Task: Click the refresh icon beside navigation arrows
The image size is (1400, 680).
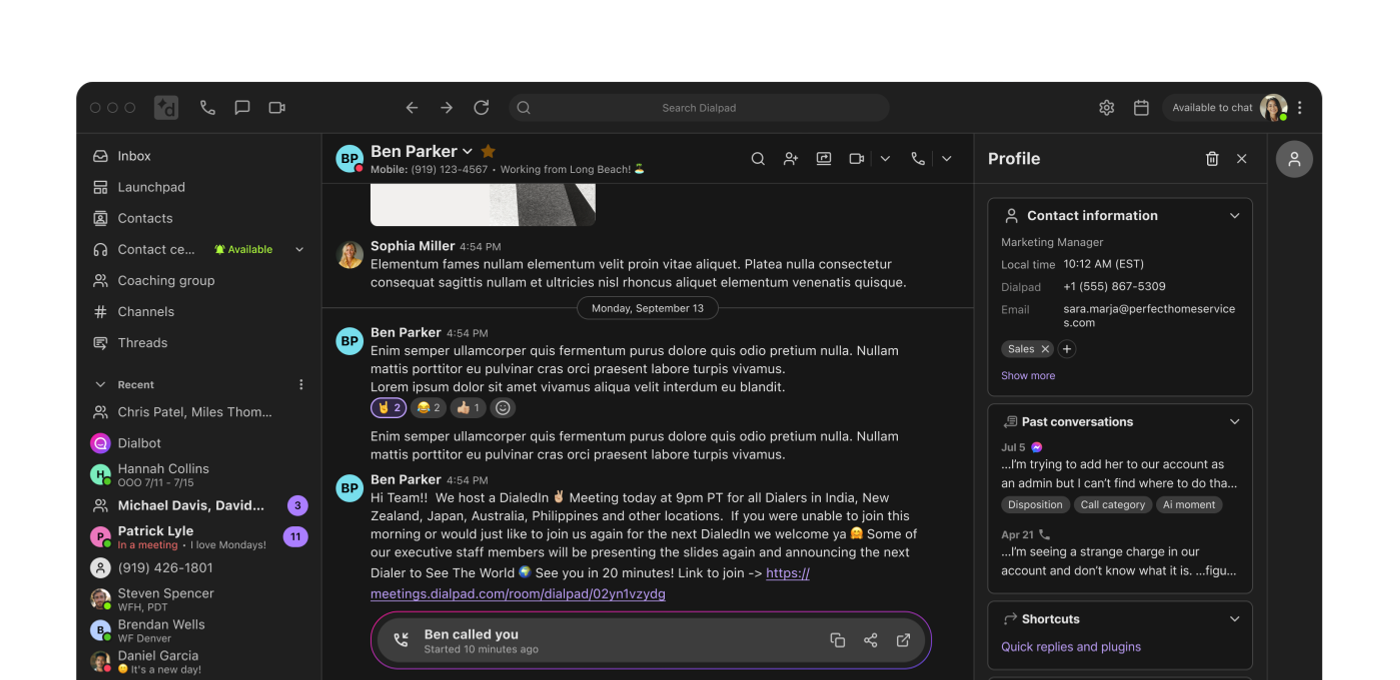Action: [x=481, y=108]
